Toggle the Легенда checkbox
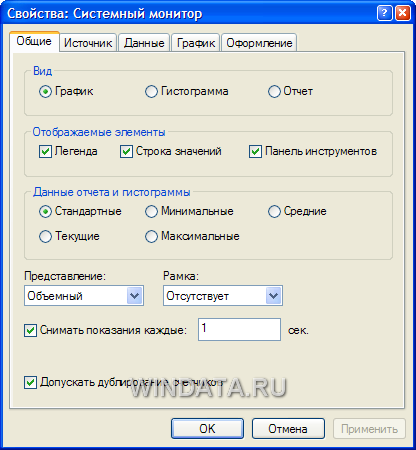 click(45, 151)
